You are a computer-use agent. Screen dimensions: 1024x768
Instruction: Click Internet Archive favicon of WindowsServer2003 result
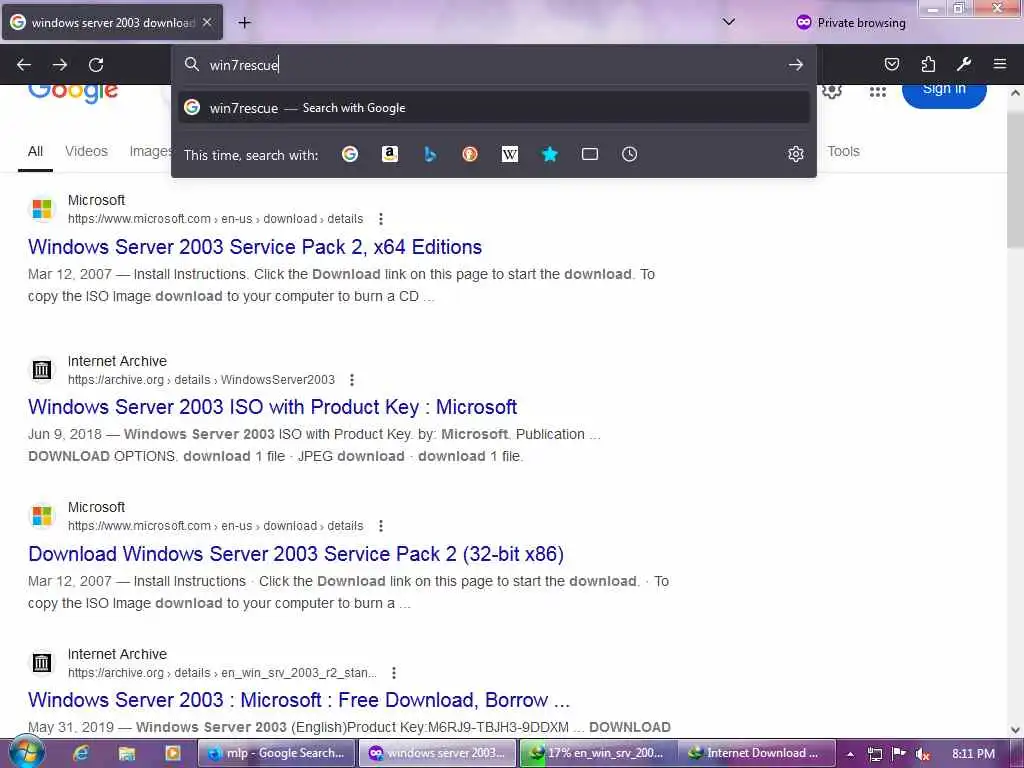click(x=42, y=370)
